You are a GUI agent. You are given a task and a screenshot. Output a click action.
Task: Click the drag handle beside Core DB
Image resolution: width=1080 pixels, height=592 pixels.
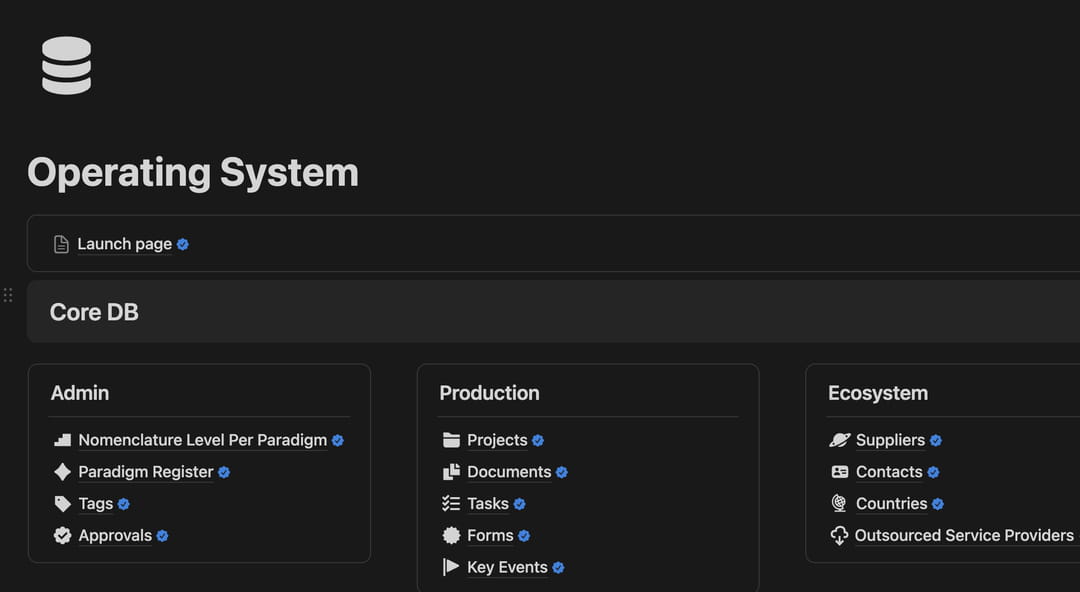tap(8, 295)
